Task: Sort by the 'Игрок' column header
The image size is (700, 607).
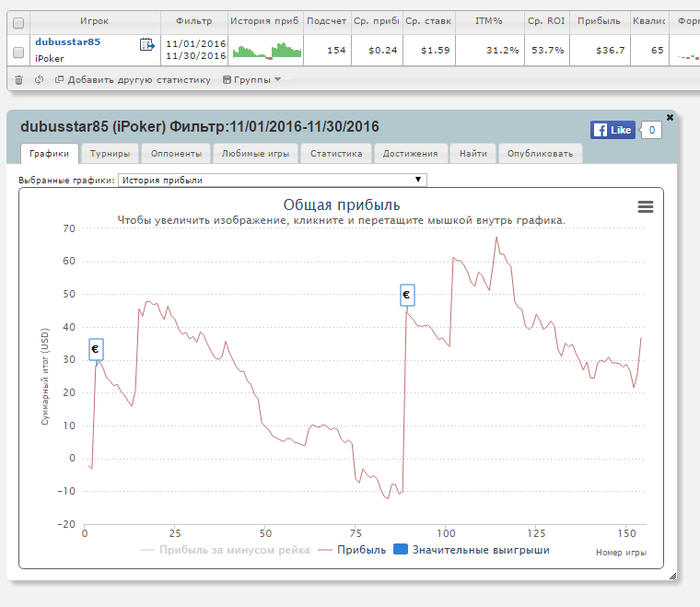Action: click(95, 21)
